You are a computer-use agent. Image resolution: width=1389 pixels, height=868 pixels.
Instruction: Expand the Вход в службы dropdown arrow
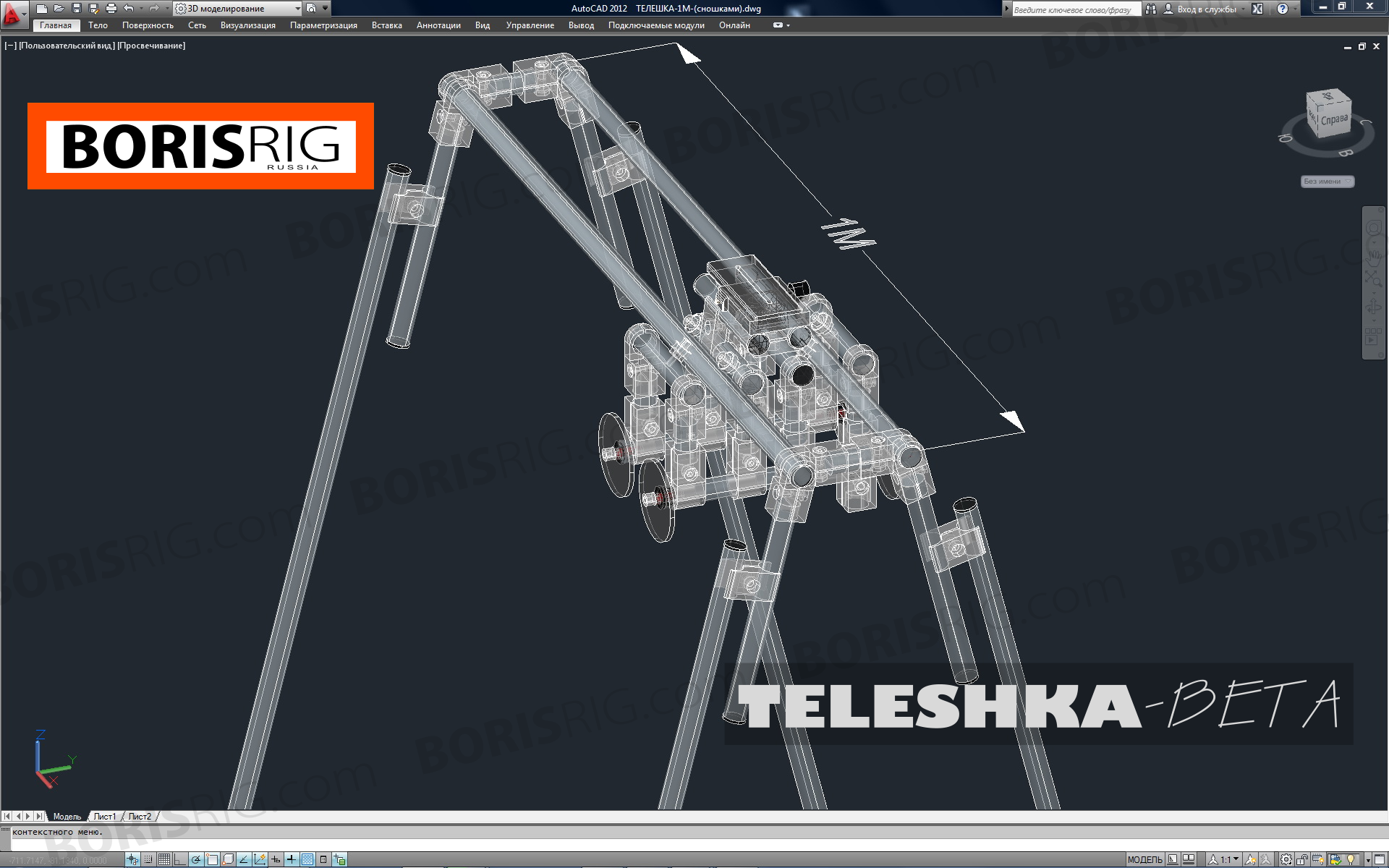pyautogui.click(x=1244, y=9)
